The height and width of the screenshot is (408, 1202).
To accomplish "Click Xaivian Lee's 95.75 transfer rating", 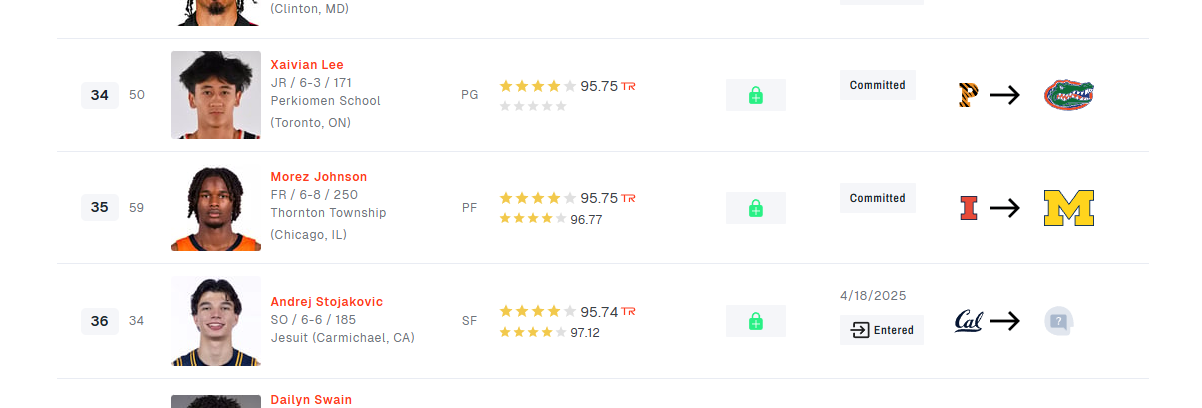I will [x=599, y=86].
